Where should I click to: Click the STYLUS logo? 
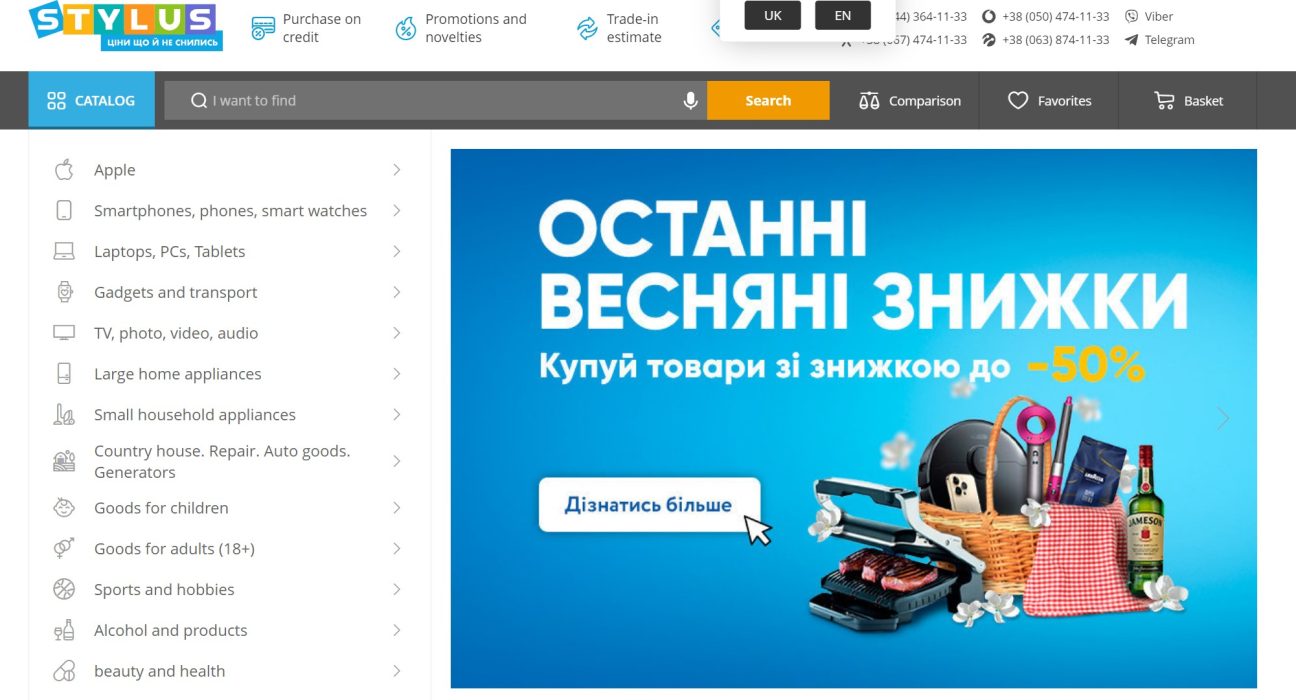pyautogui.click(x=125, y=26)
